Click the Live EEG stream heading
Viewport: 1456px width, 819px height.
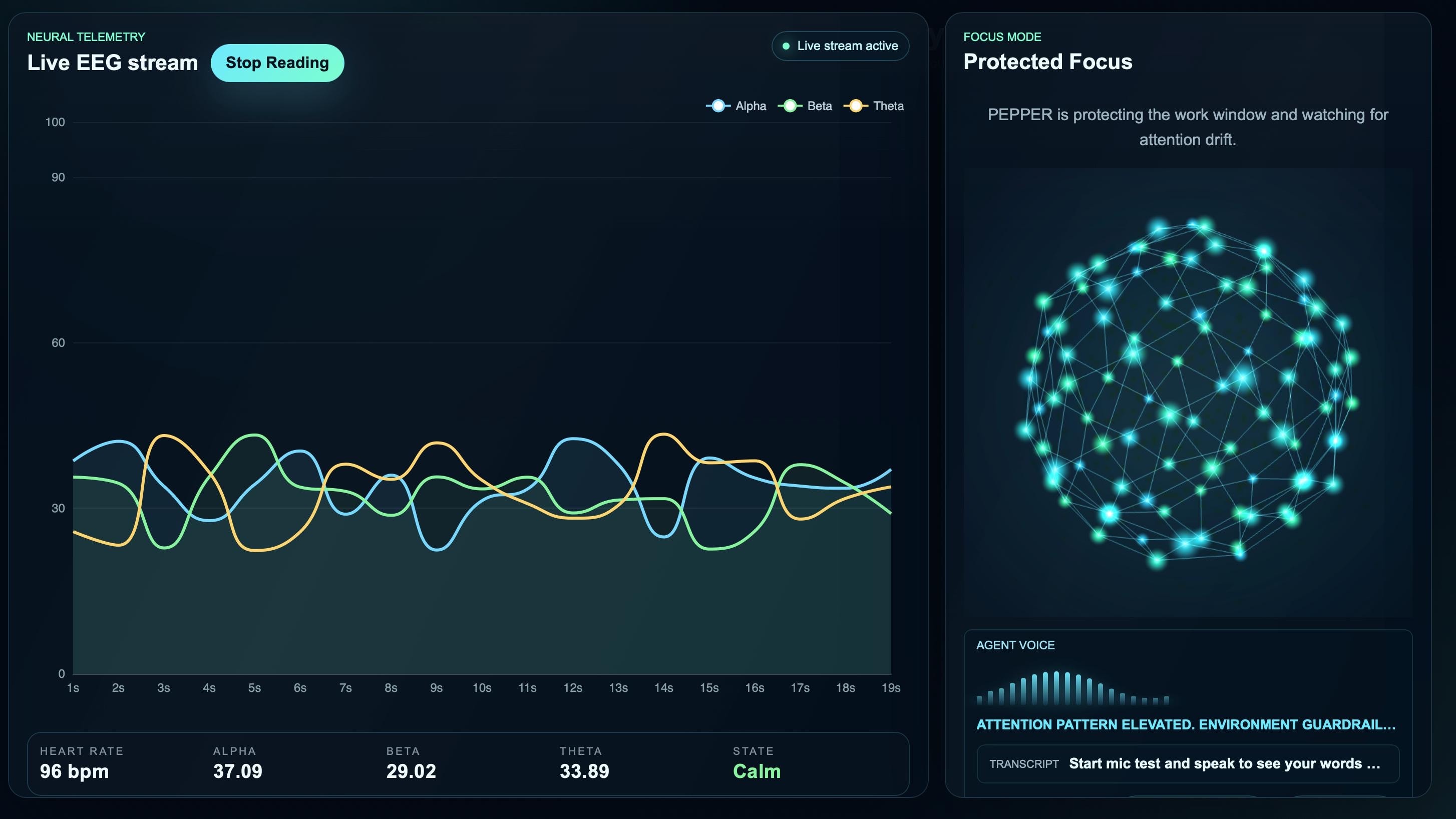click(113, 63)
